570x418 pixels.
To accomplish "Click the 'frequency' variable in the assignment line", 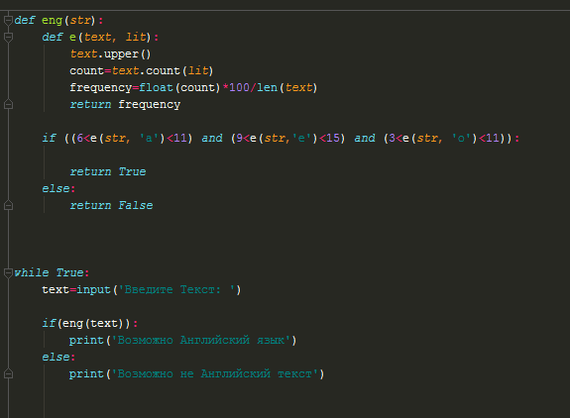I will coord(101,88).
